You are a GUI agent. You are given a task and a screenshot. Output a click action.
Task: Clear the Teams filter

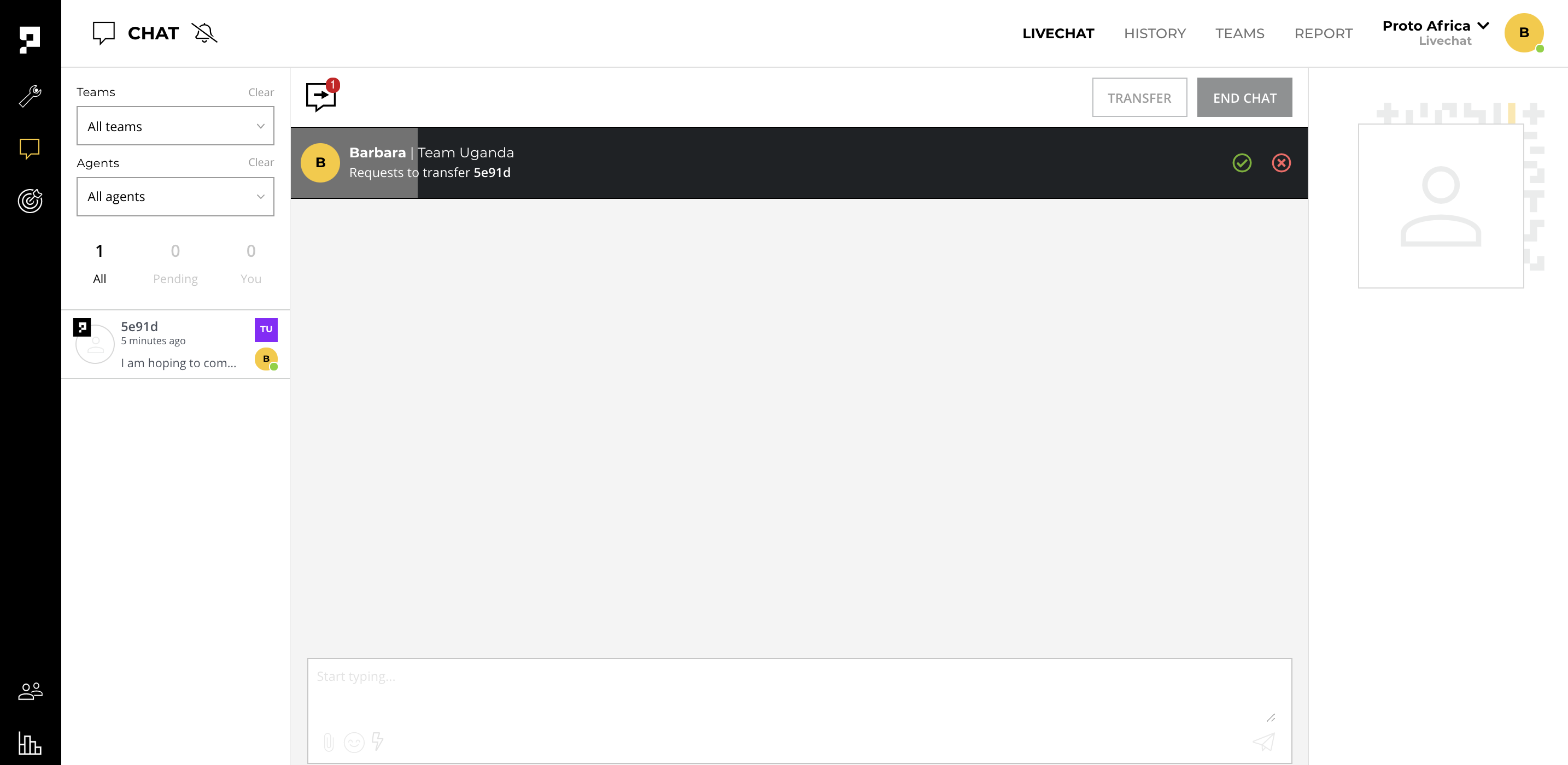tap(261, 92)
